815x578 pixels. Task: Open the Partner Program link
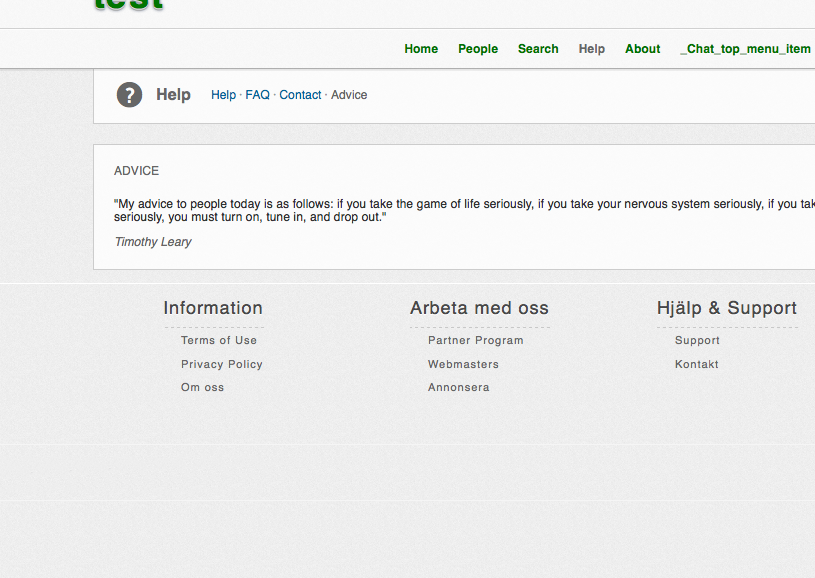coord(476,341)
